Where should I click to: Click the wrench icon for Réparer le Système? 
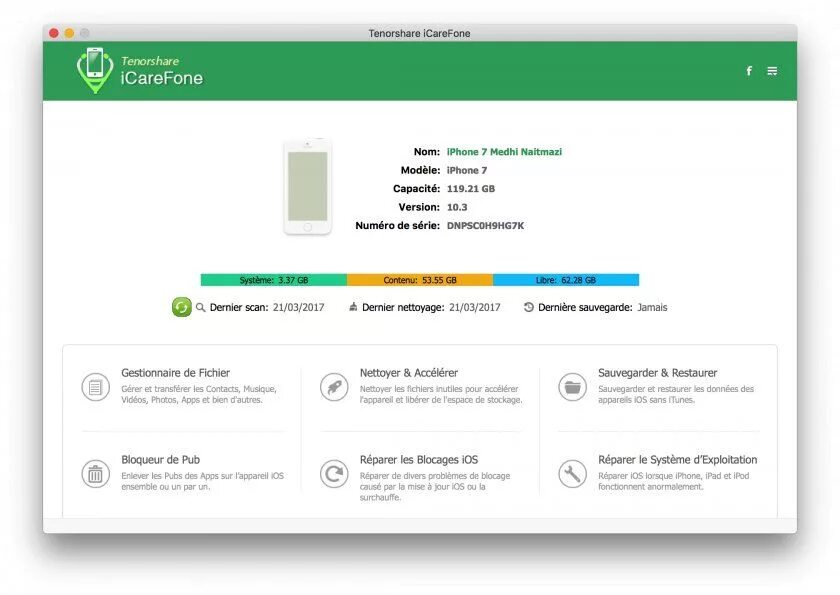tap(573, 474)
